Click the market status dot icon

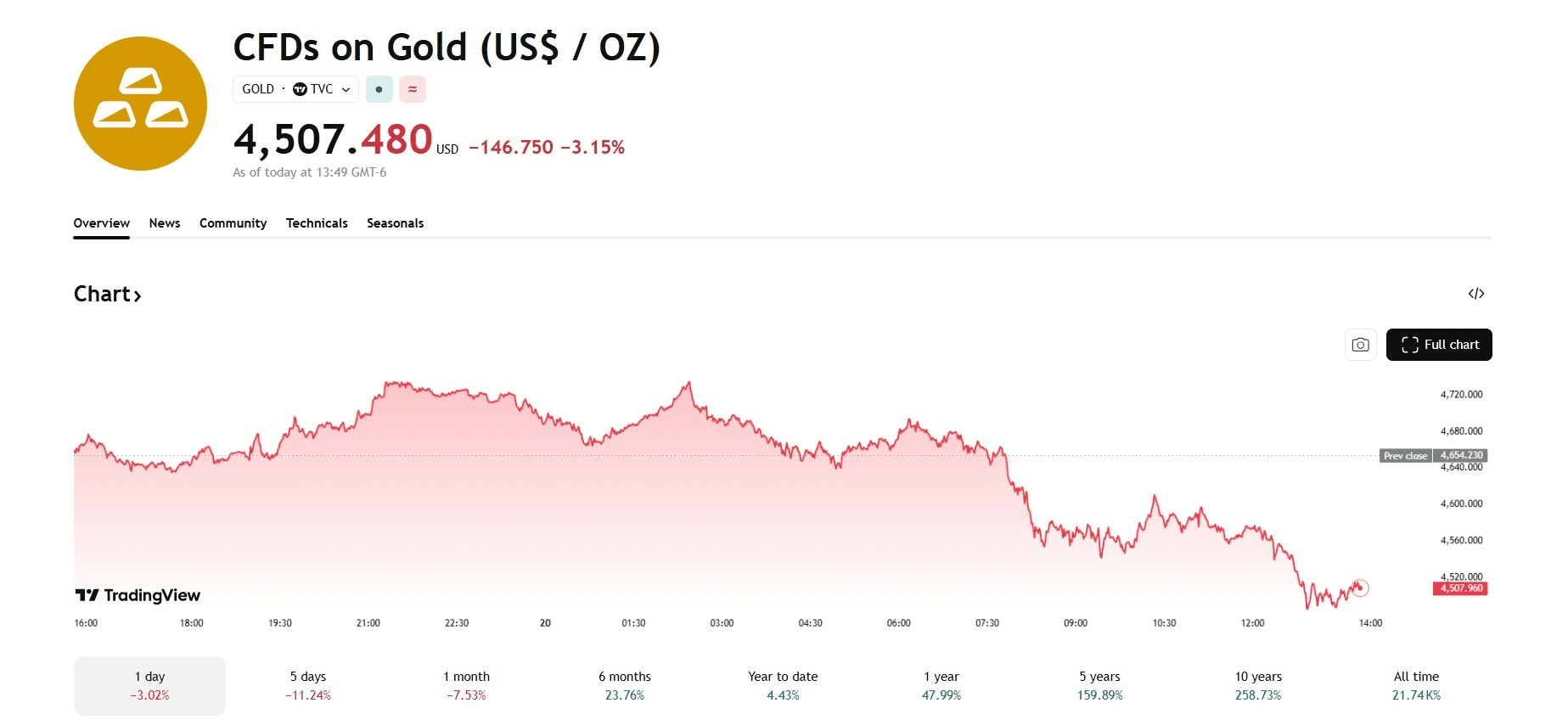(x=379, y=89)
